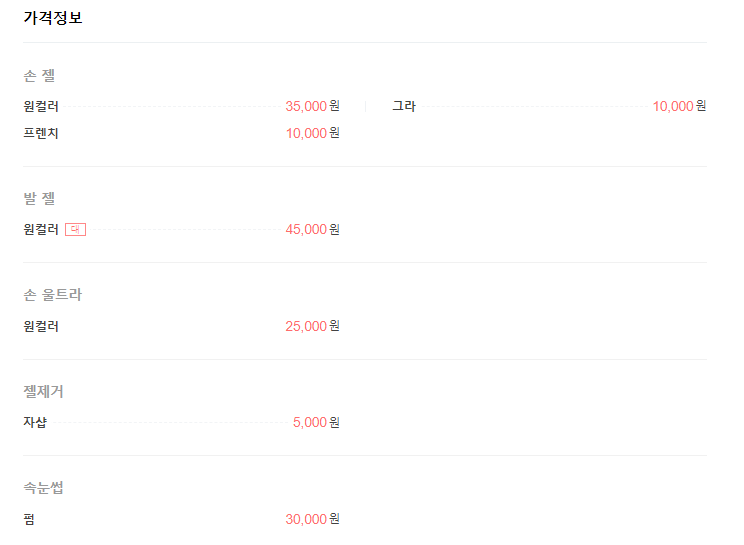Select the 젤제거 section title

coord(43,391)
